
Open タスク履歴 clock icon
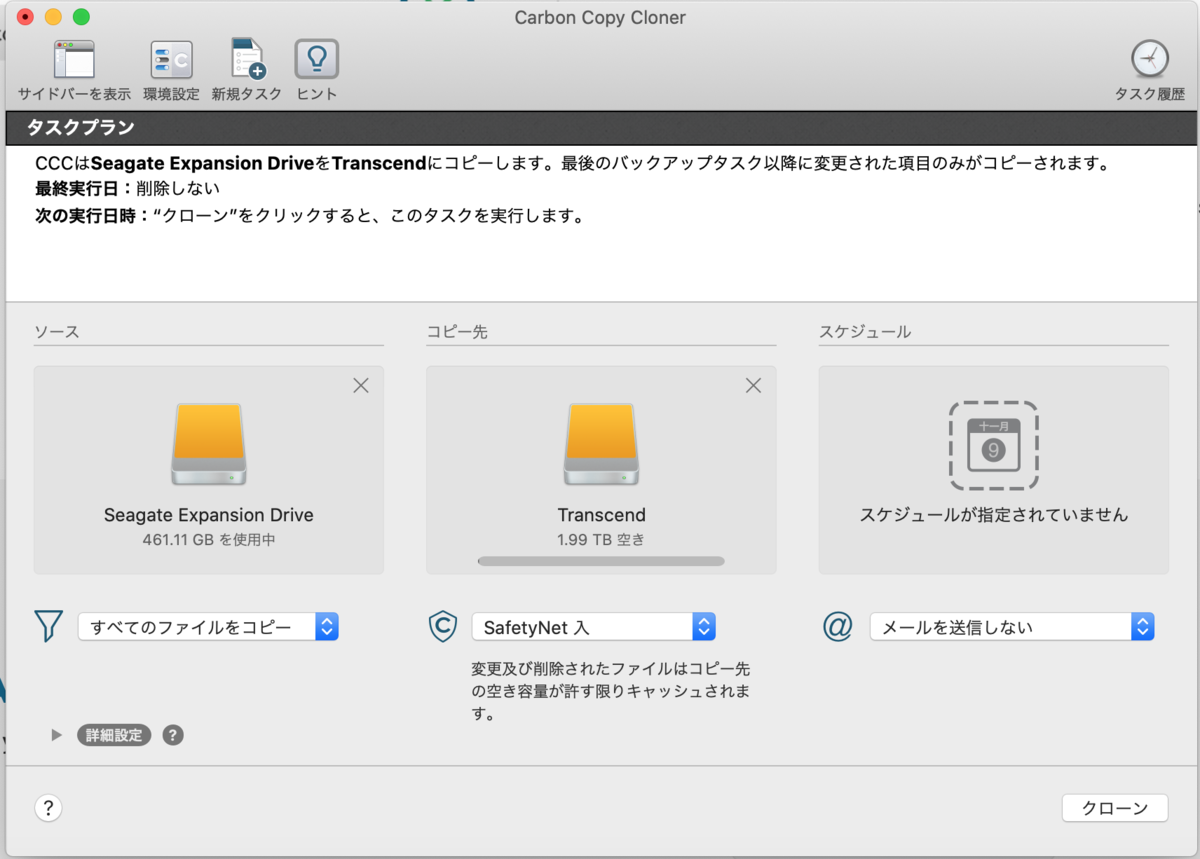click(x=1149, y=60)
